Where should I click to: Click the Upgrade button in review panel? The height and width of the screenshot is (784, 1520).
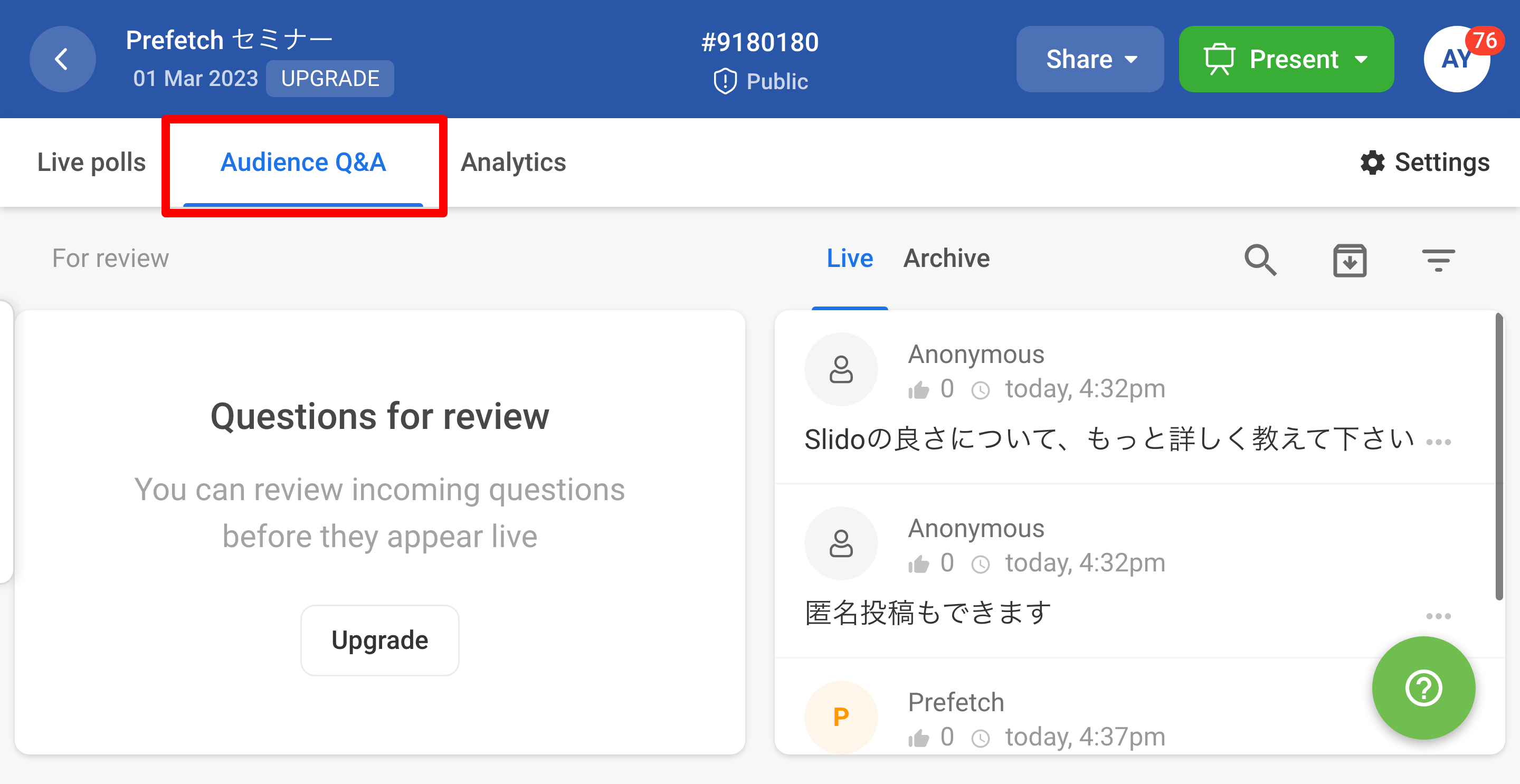(379, 640)
